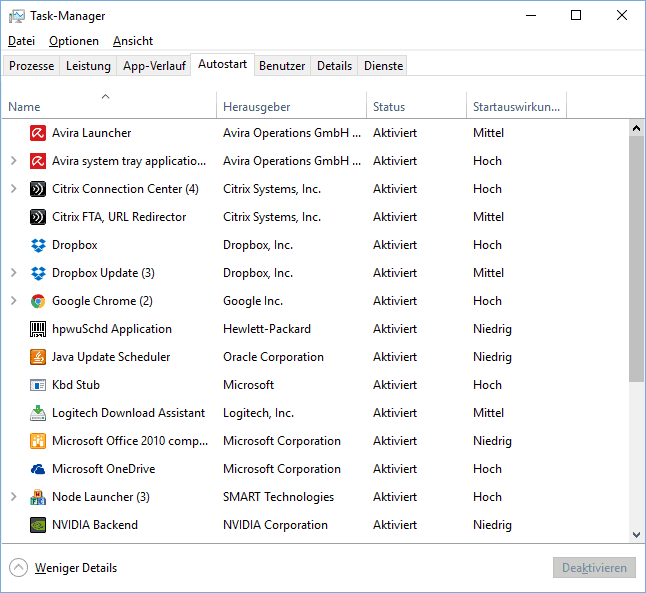Select the Avira Launcher row name
The width and height of the screenshot is (646, 593).
[91, 133]
